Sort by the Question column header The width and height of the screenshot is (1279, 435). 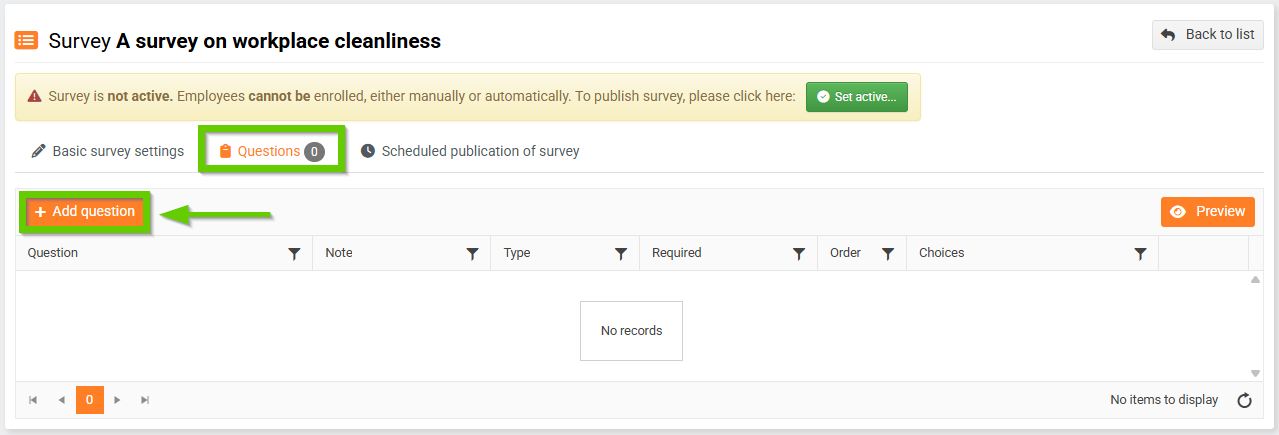tap(53, 253)
